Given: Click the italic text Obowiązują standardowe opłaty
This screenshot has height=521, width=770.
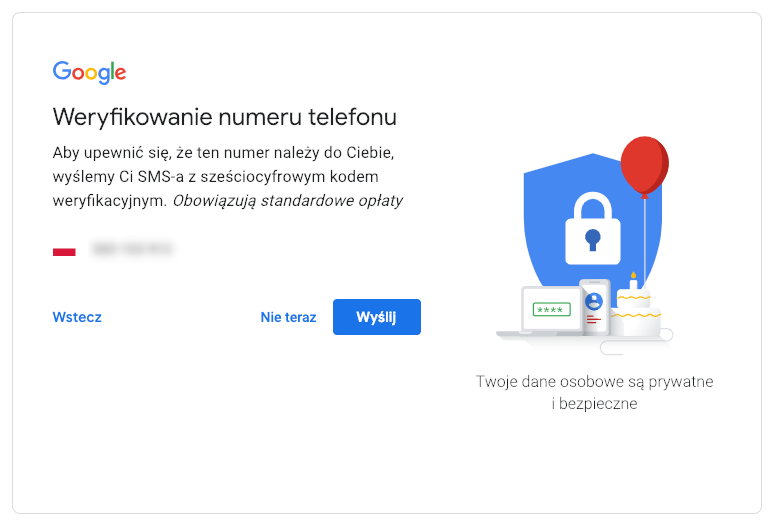Looking at the screenshot, I should click(288, 200).
